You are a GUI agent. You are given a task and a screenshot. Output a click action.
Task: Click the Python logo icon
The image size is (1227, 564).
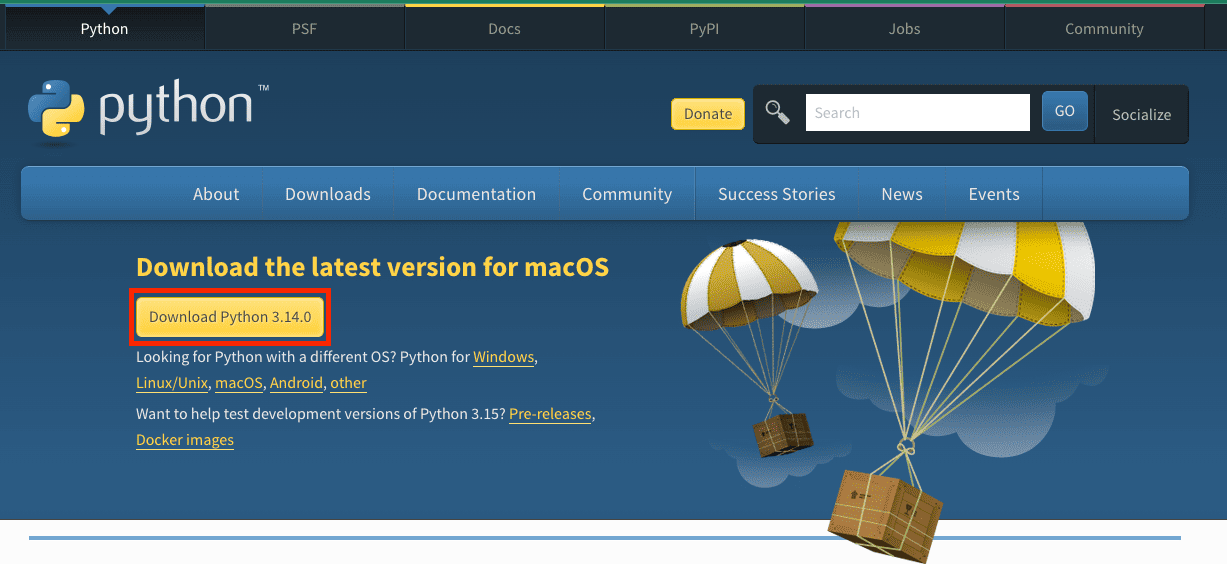coord(56,108)
